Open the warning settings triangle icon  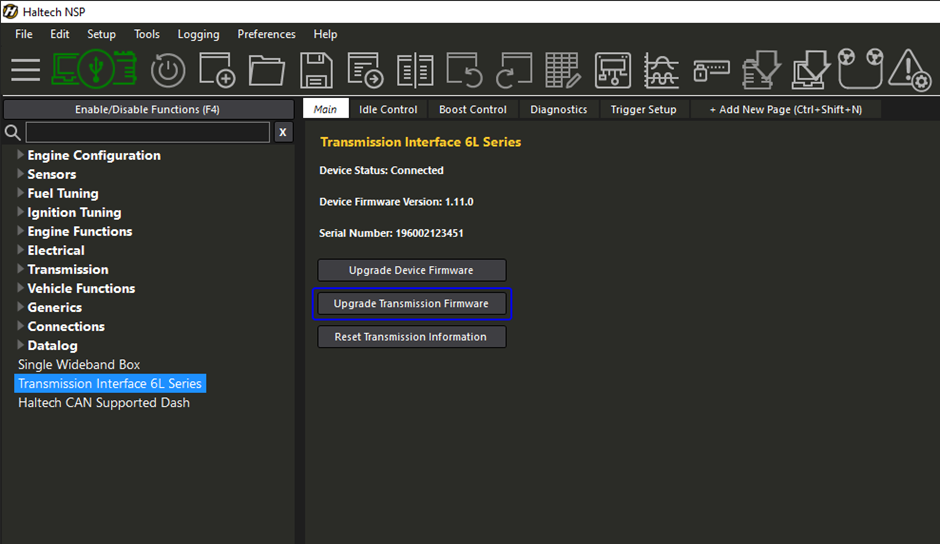coord(909,70)
